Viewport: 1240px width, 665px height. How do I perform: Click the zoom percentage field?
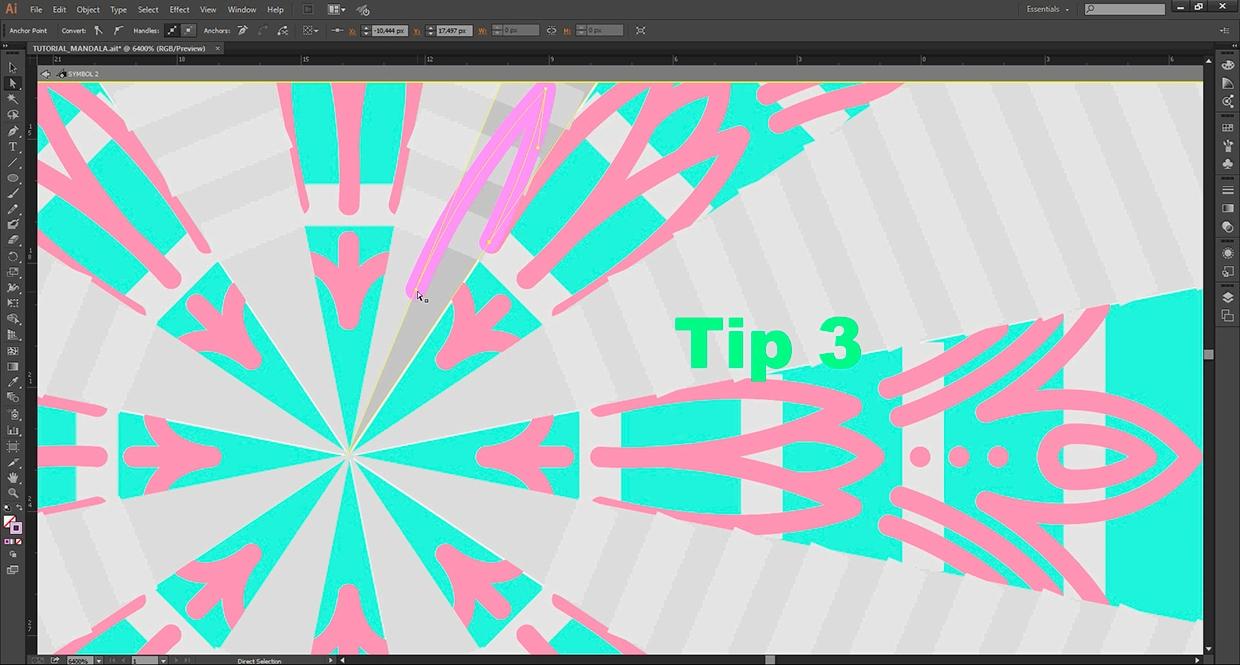pos(80,660)
